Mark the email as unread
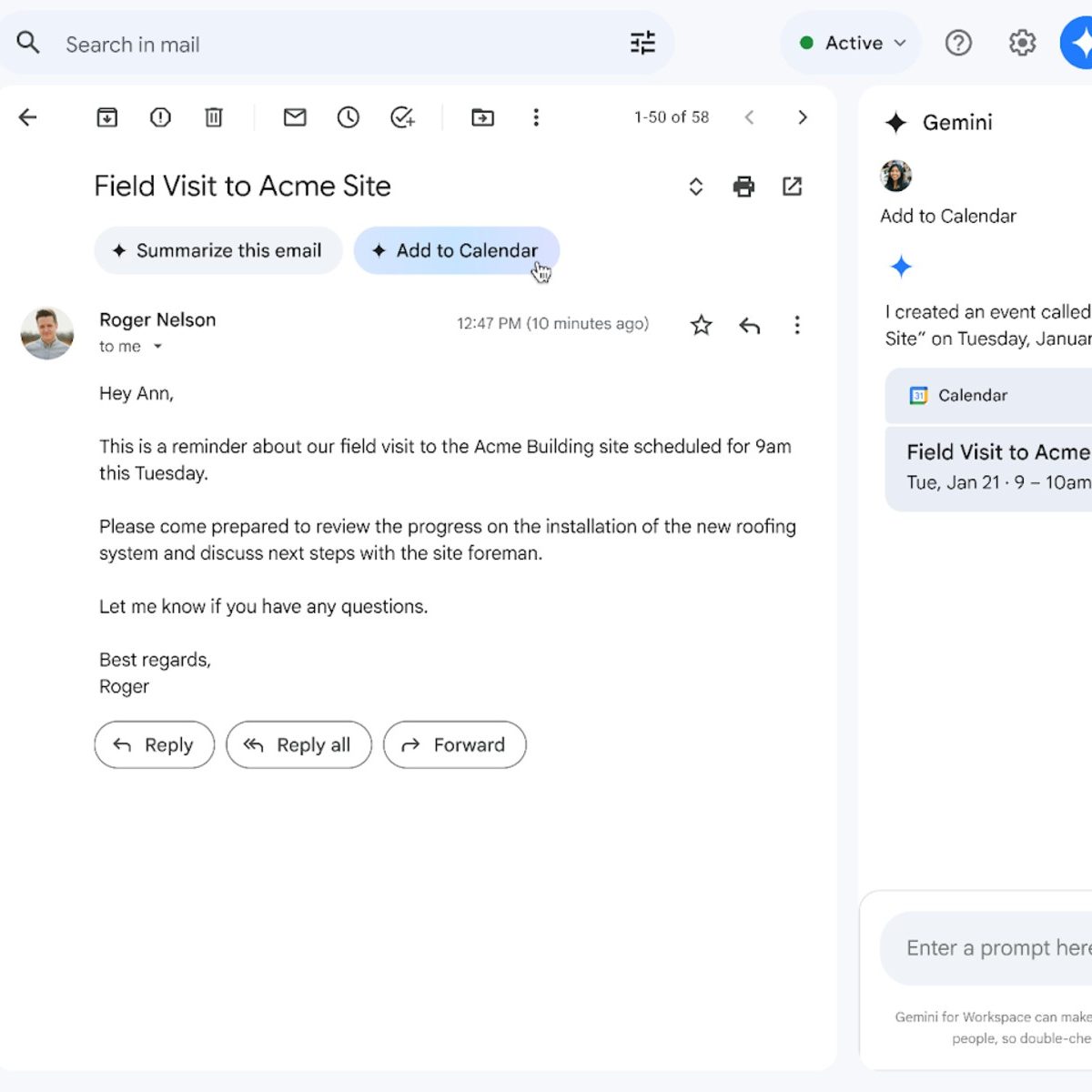The image size is (1092, 1092). coord(295,117)
